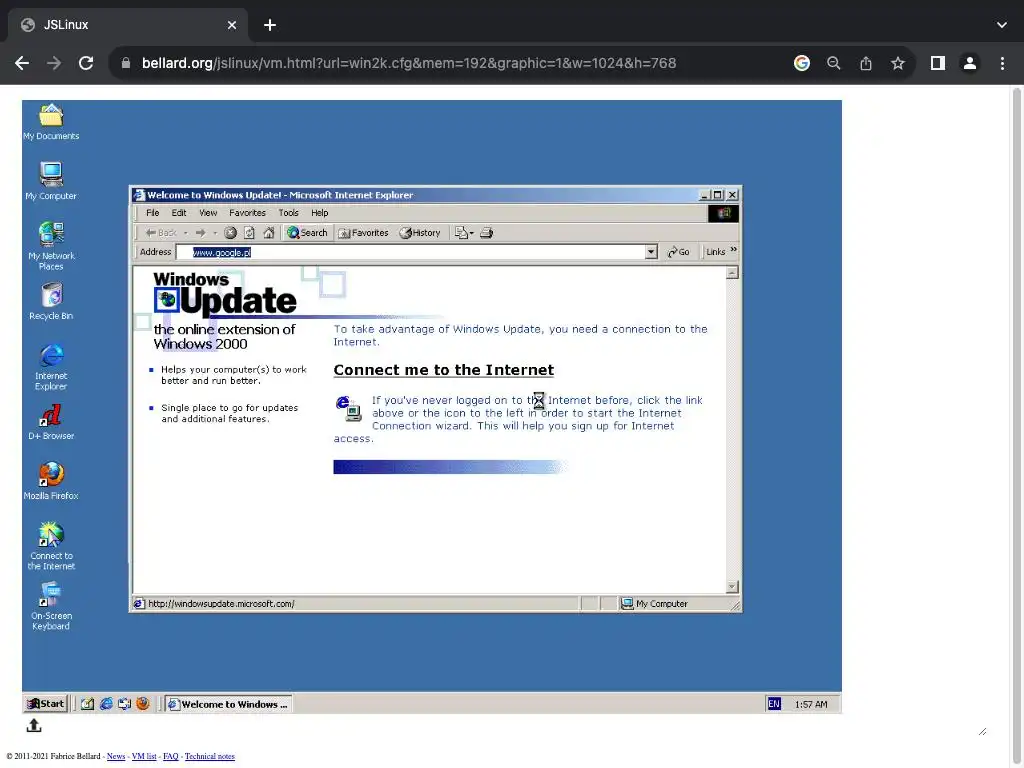
Task: Open the History pane button
Action: 420,232
